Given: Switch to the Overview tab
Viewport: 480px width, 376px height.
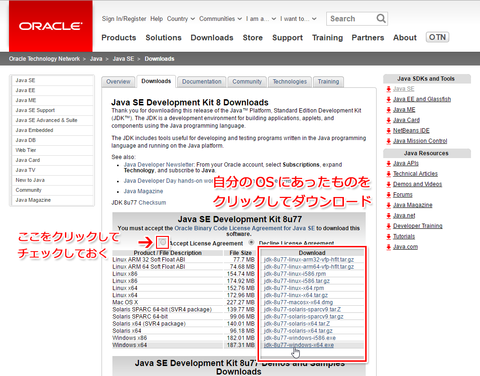Looking at the screenshot, I should [x=118, y=82].
